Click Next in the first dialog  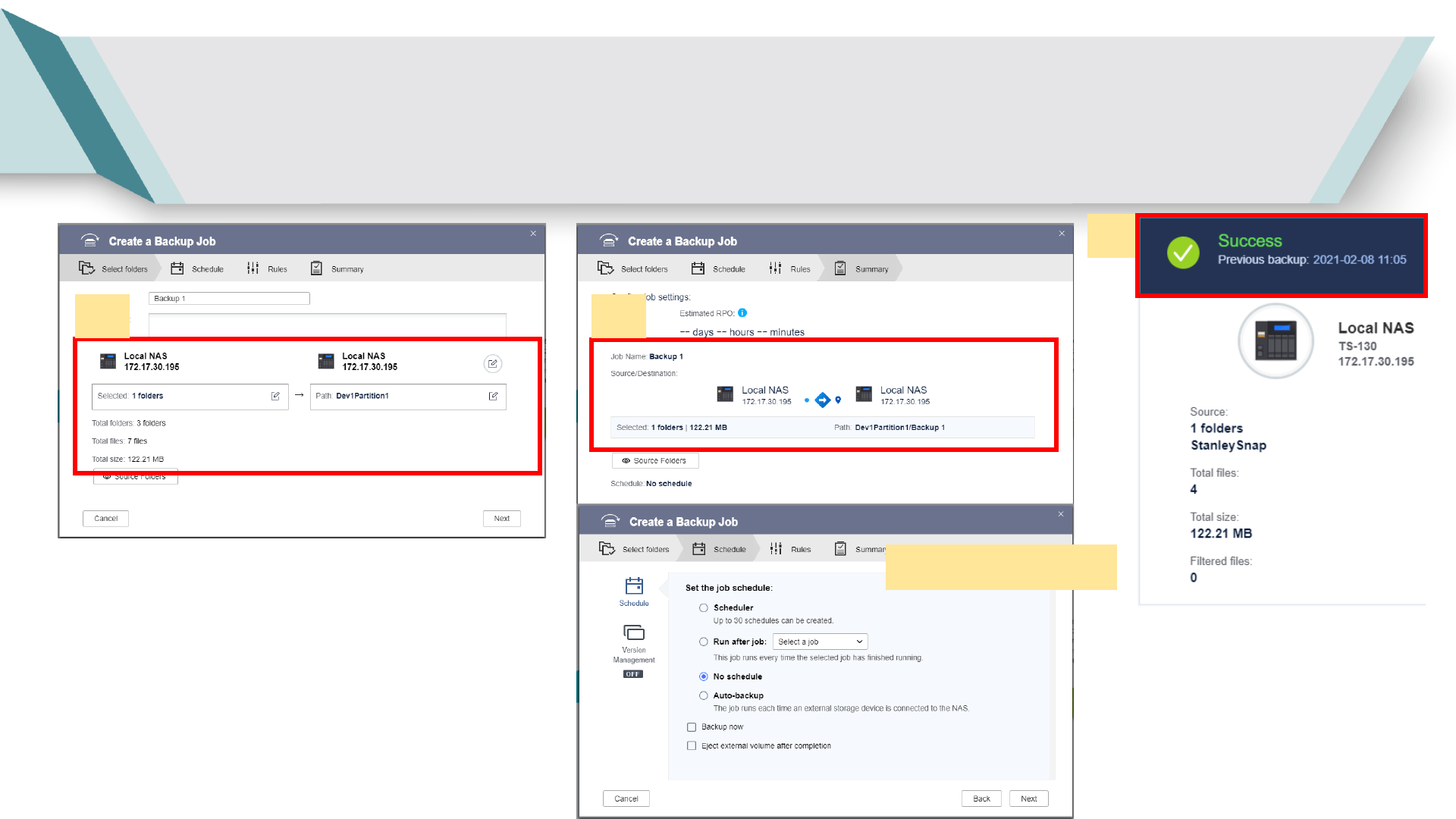[x=502, y=519]
